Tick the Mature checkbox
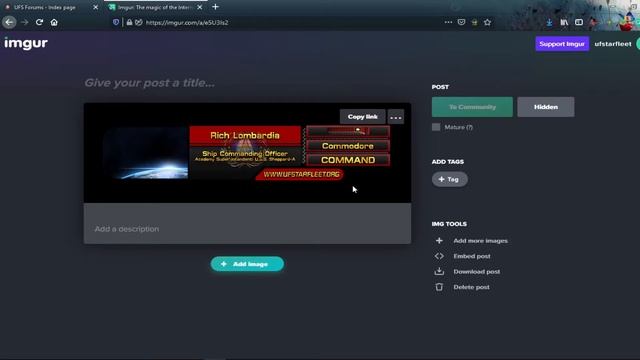This screenshot has width=640, height=360. click(436, 127)
